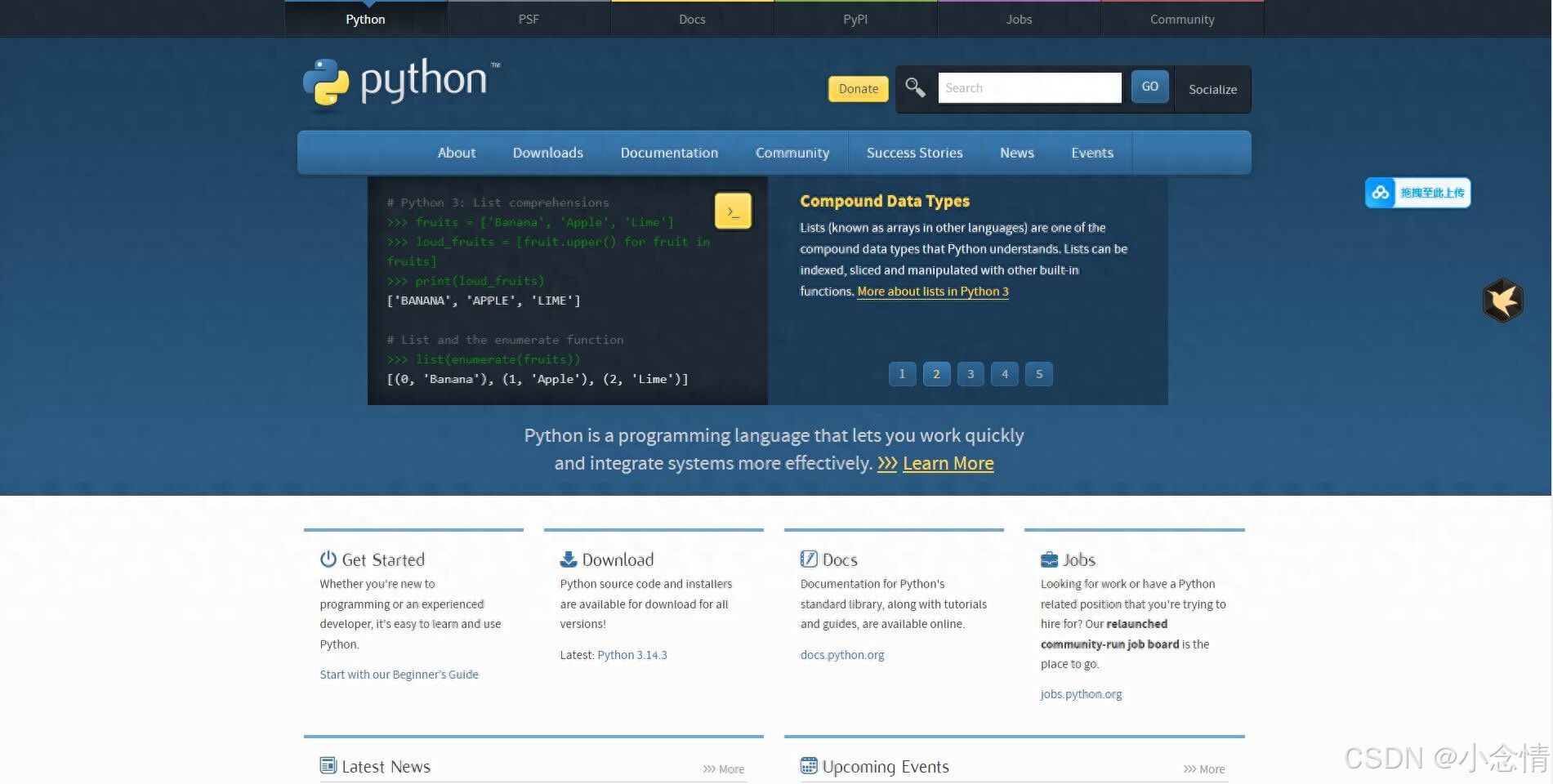Open the Downloads menu

click(548, 153)
